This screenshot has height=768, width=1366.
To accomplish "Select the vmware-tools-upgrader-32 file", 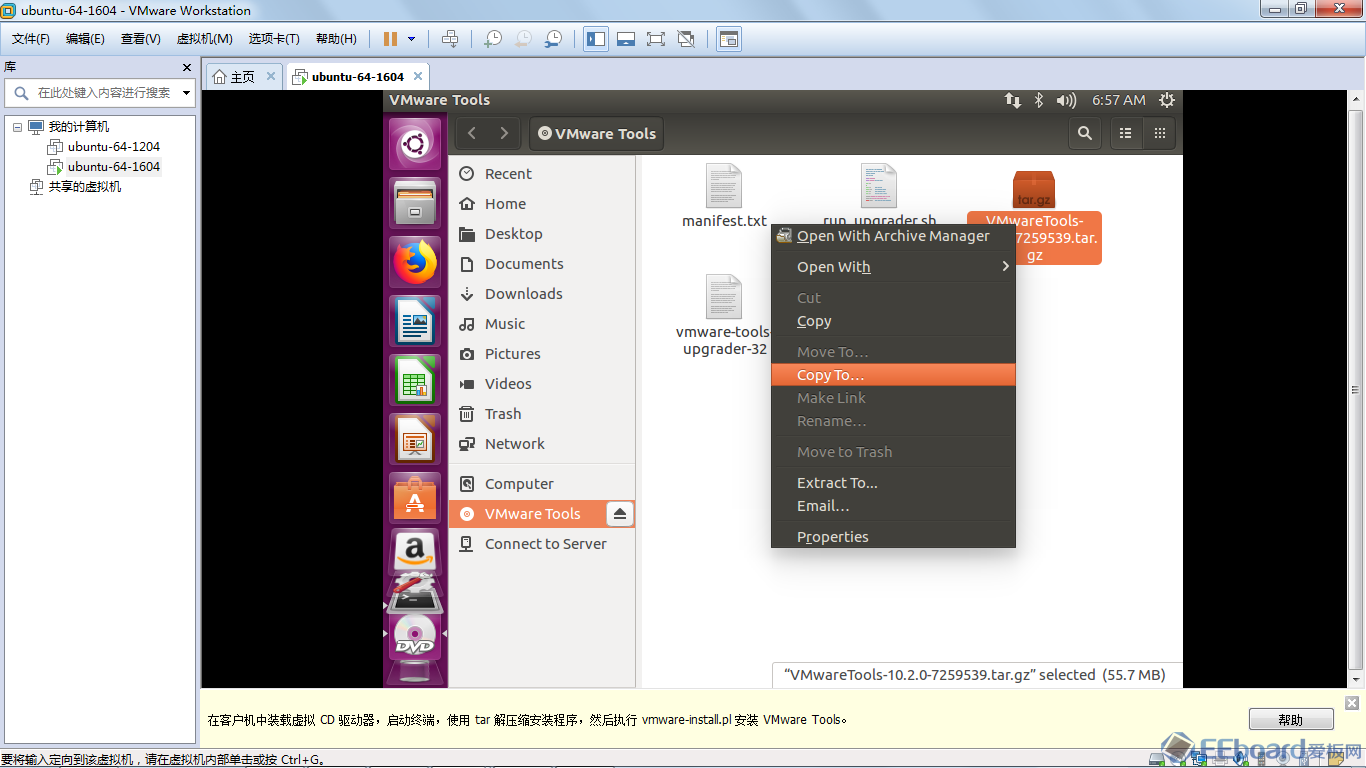I will 724,315.
